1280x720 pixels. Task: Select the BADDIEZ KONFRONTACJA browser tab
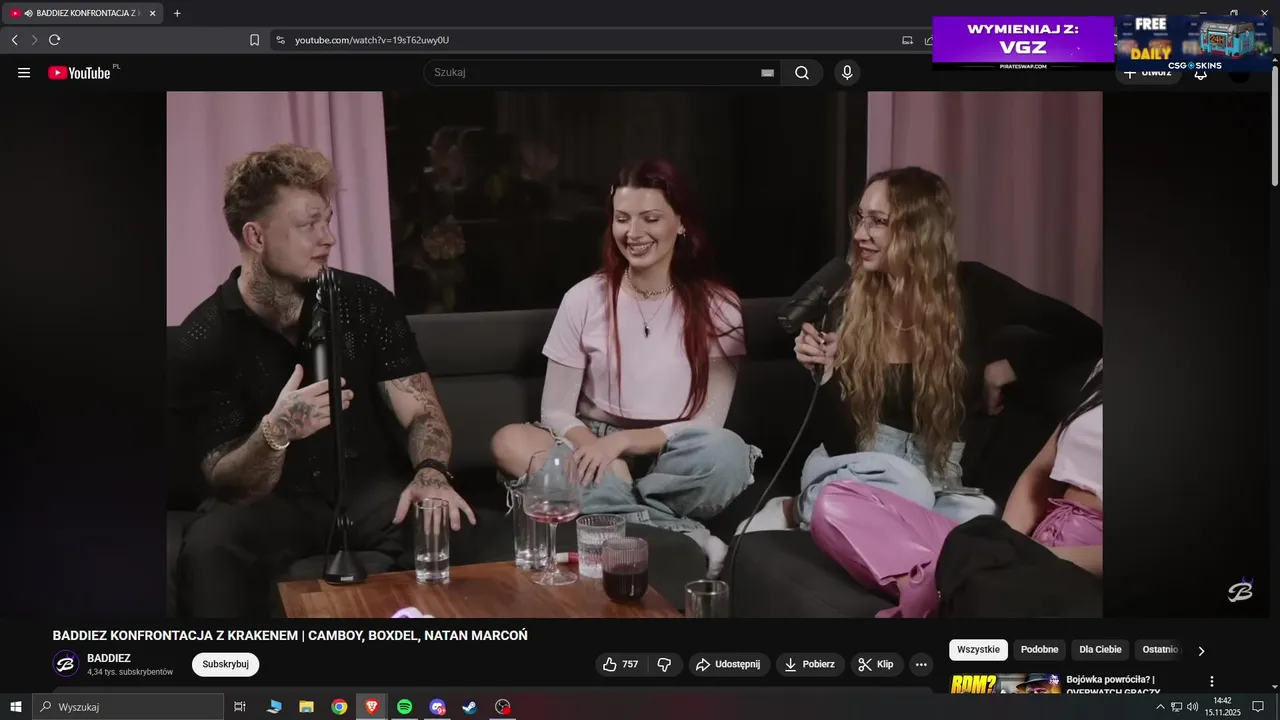click(83, 13)
